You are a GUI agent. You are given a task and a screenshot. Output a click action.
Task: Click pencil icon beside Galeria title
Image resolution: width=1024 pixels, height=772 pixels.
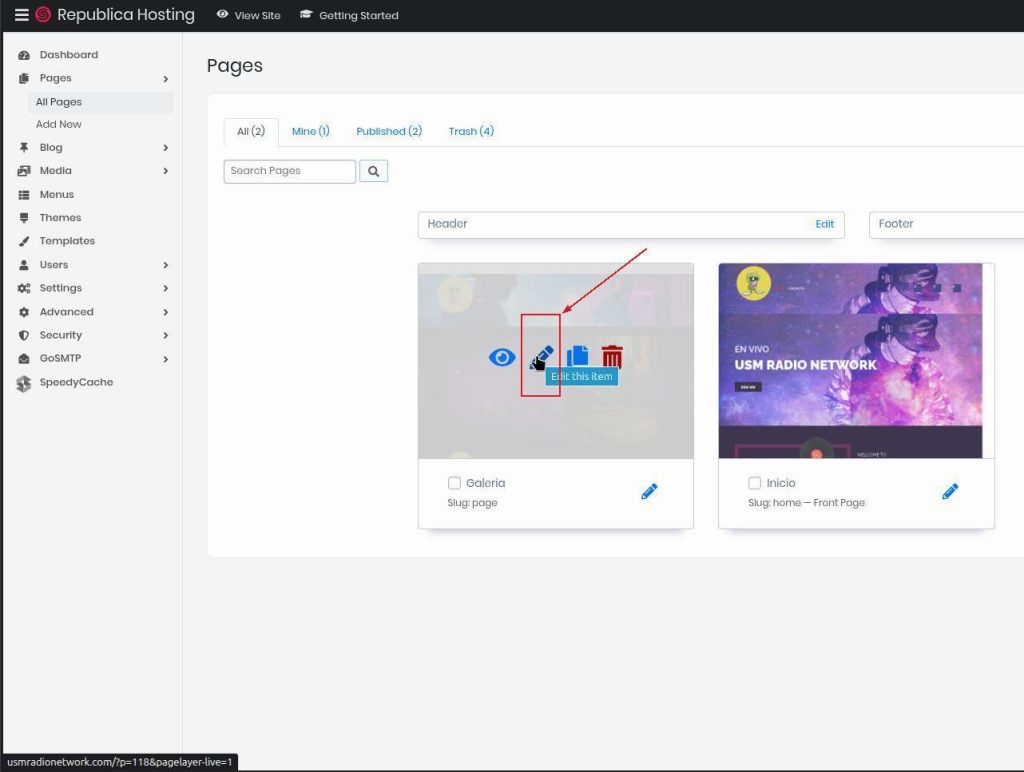[649, 491]
